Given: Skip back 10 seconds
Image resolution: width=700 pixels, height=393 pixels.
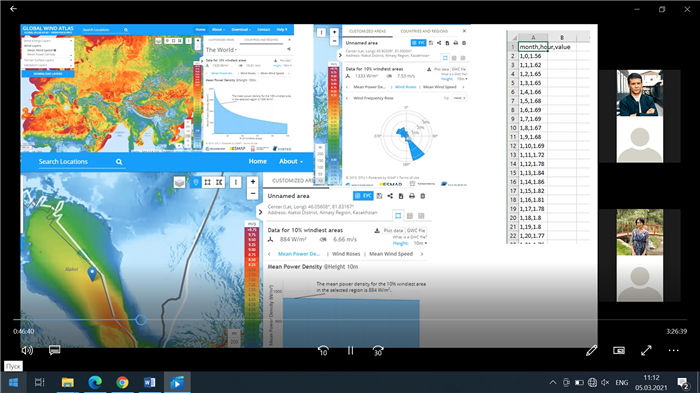Looking at the screenshot, I should (x=323, y=351).
